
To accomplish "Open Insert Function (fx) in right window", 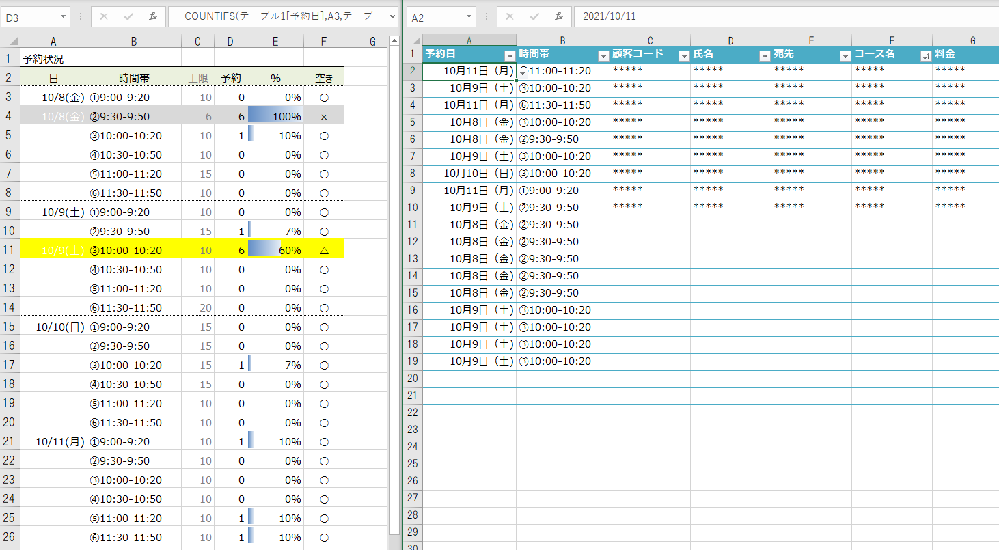I will click(x=559, y=17).
